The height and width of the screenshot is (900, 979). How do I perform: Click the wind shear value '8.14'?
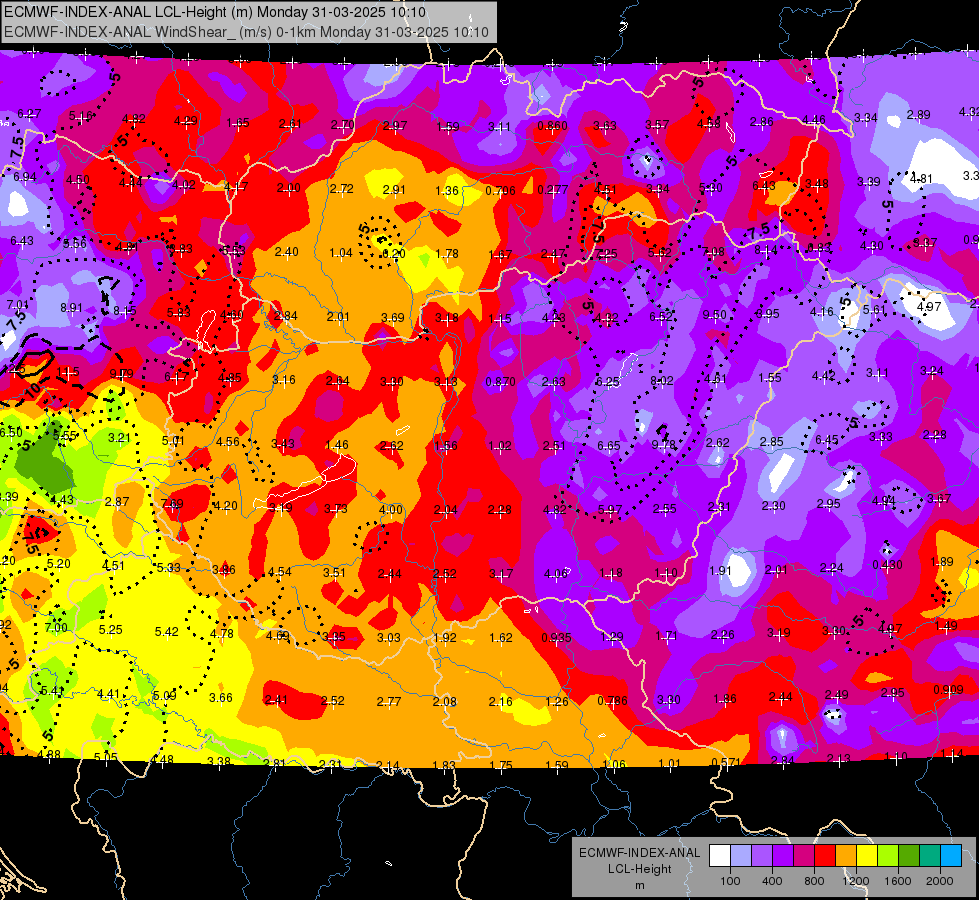click(766, 250)
